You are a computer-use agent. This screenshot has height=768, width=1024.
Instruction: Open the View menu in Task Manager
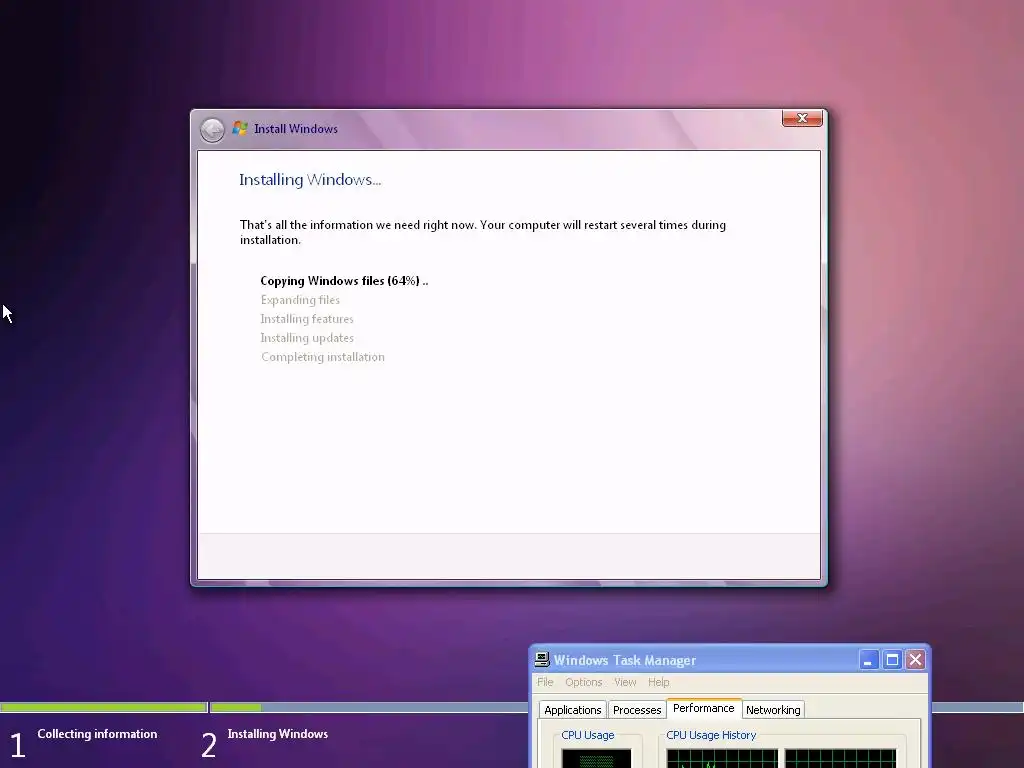tap(625, 682)
